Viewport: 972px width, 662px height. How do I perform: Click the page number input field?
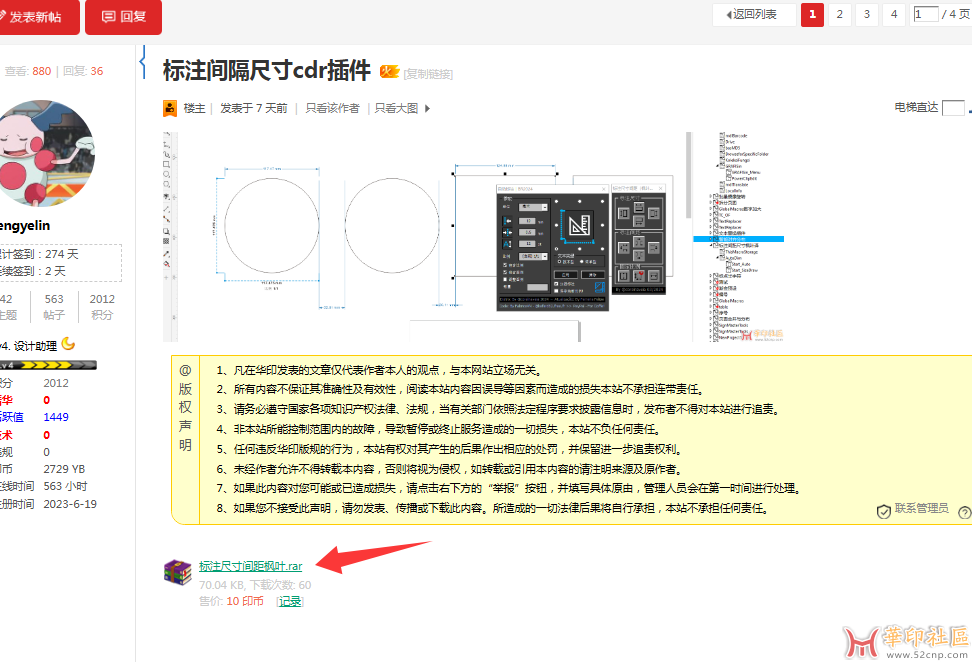tap(926, 14)
